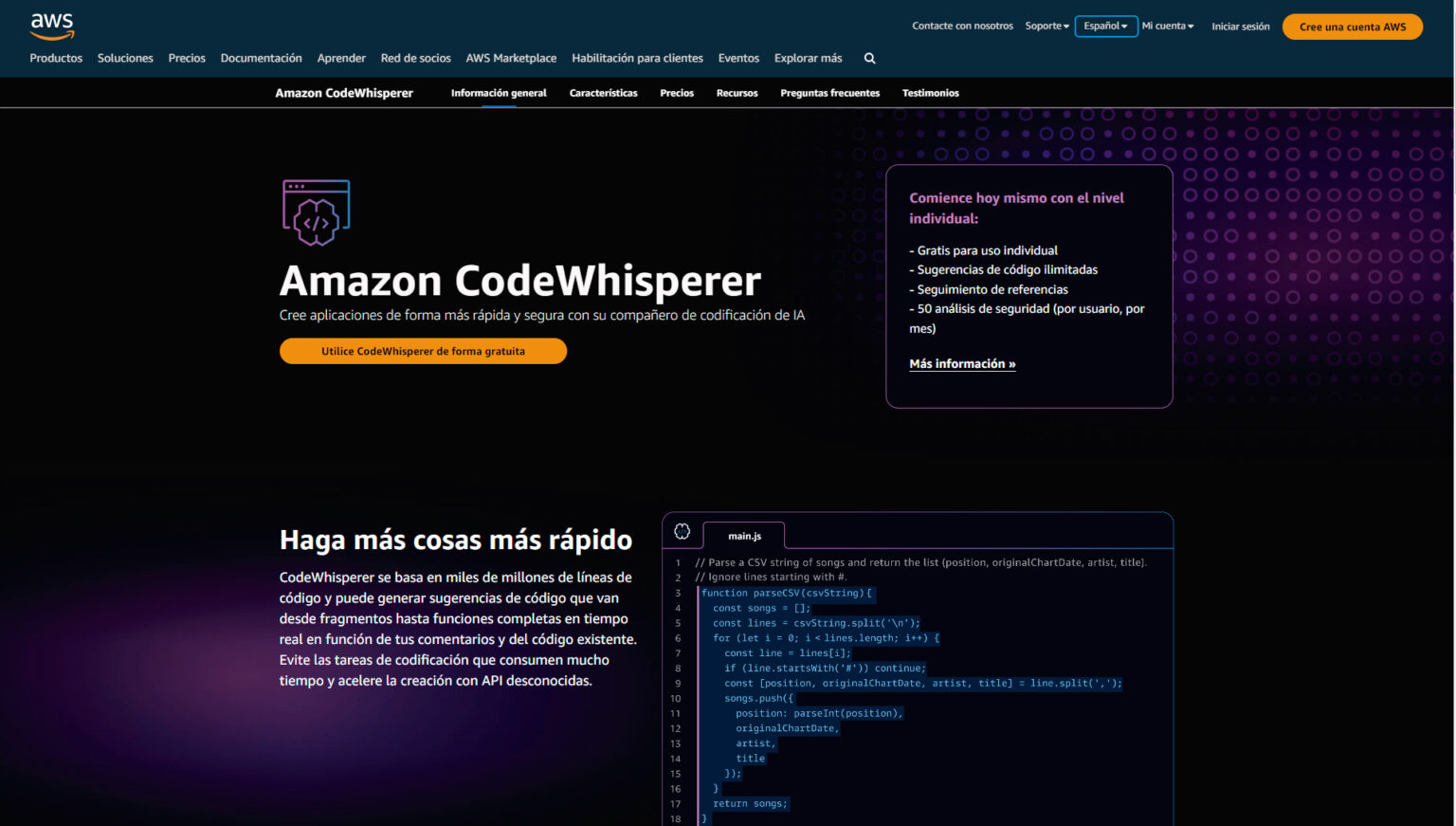The height and width of the screenshot is (826, 1456).
Task: Go to the Preguntas frecuentes tab
Action: point(829,93)
